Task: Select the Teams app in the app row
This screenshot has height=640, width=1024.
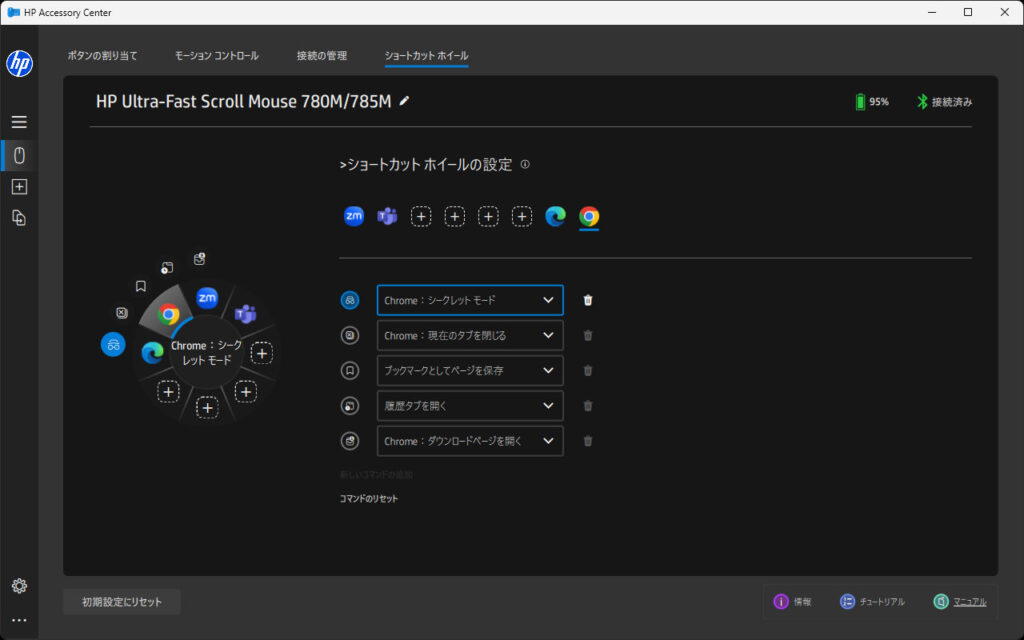Action: (x=387, y=216)
